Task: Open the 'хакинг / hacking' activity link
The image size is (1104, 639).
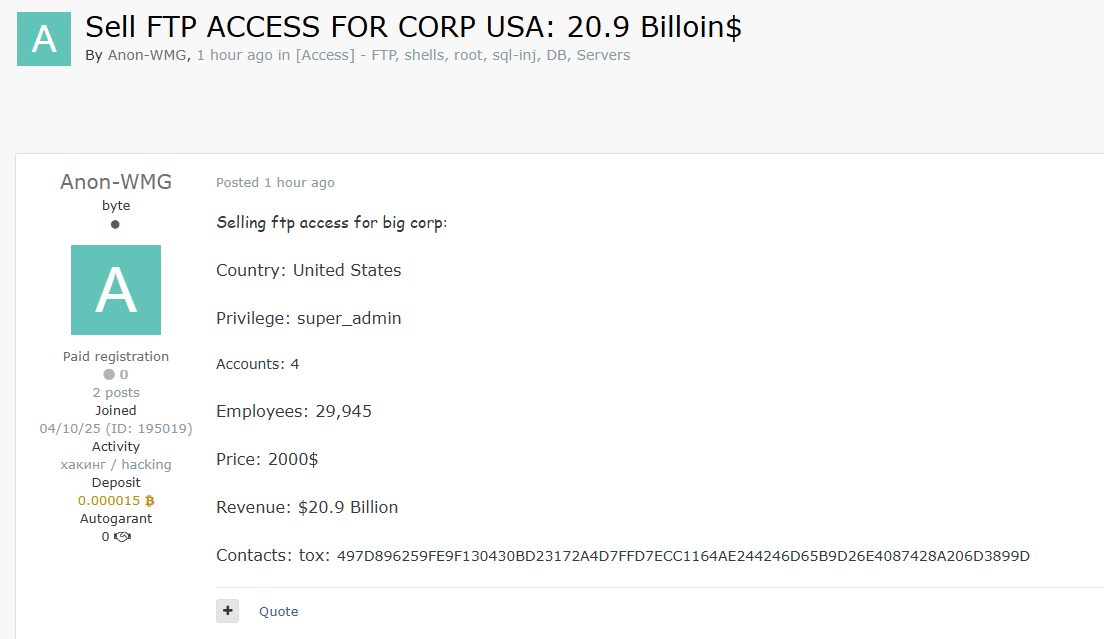Action: click(x=115, y=464)
